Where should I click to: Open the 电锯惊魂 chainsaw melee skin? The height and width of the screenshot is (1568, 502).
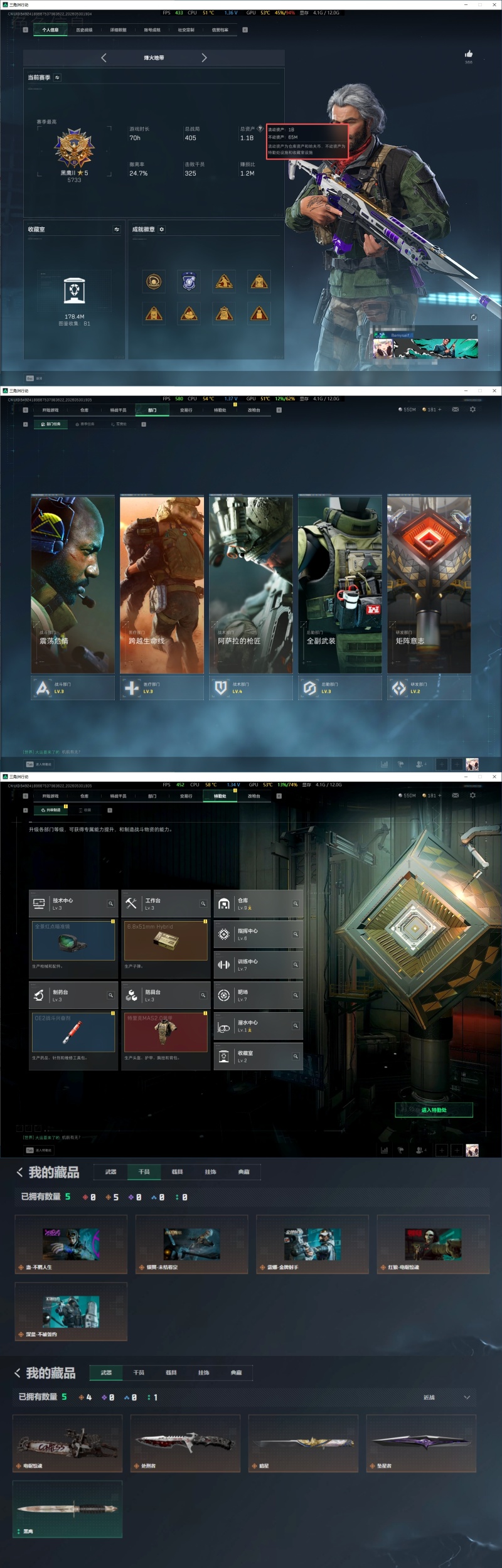point(68,1443)
